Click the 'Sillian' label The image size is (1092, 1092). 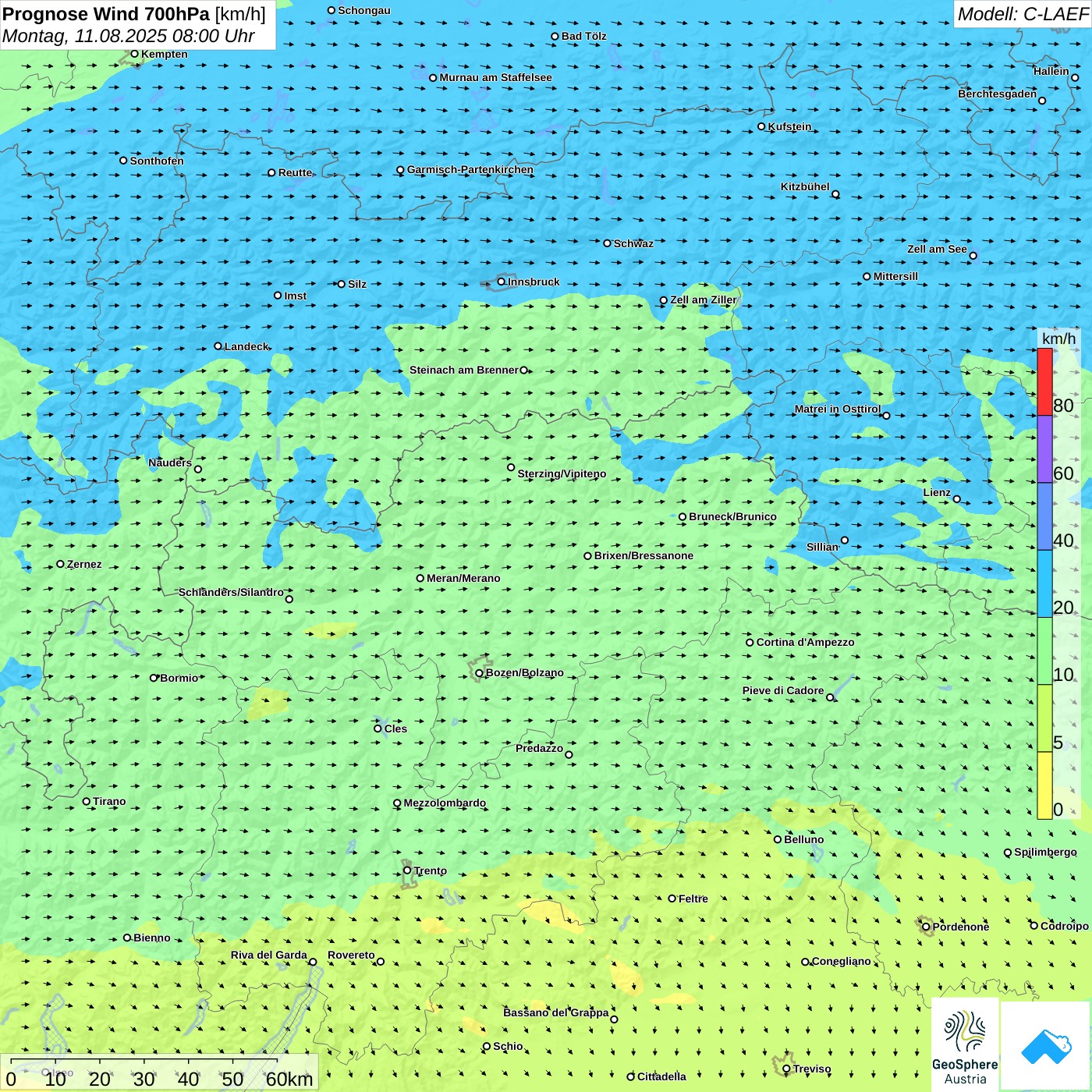pyautogui.click(x=822, y=547)
